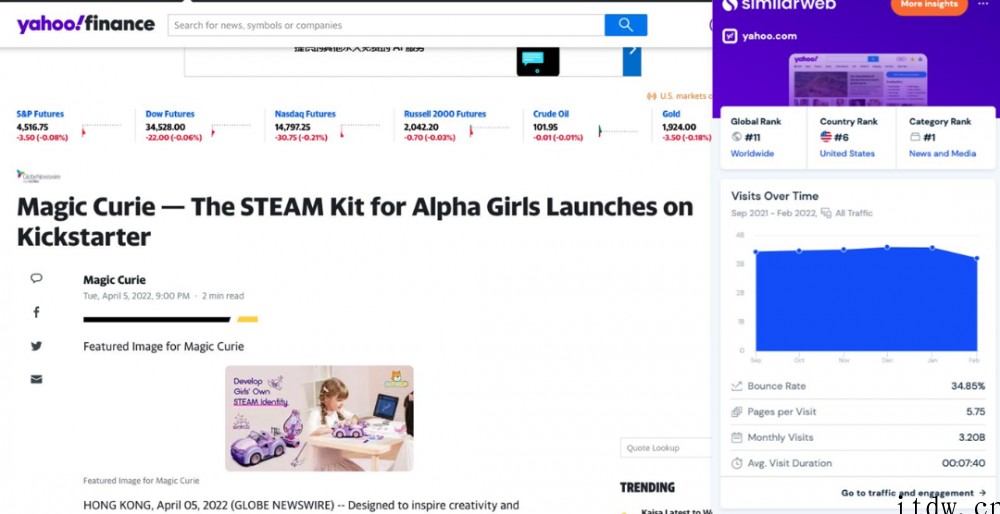This screenshot has width=1000, height=514.
Task: Open the Magic Curie featured image
Action: pos(319,418)
